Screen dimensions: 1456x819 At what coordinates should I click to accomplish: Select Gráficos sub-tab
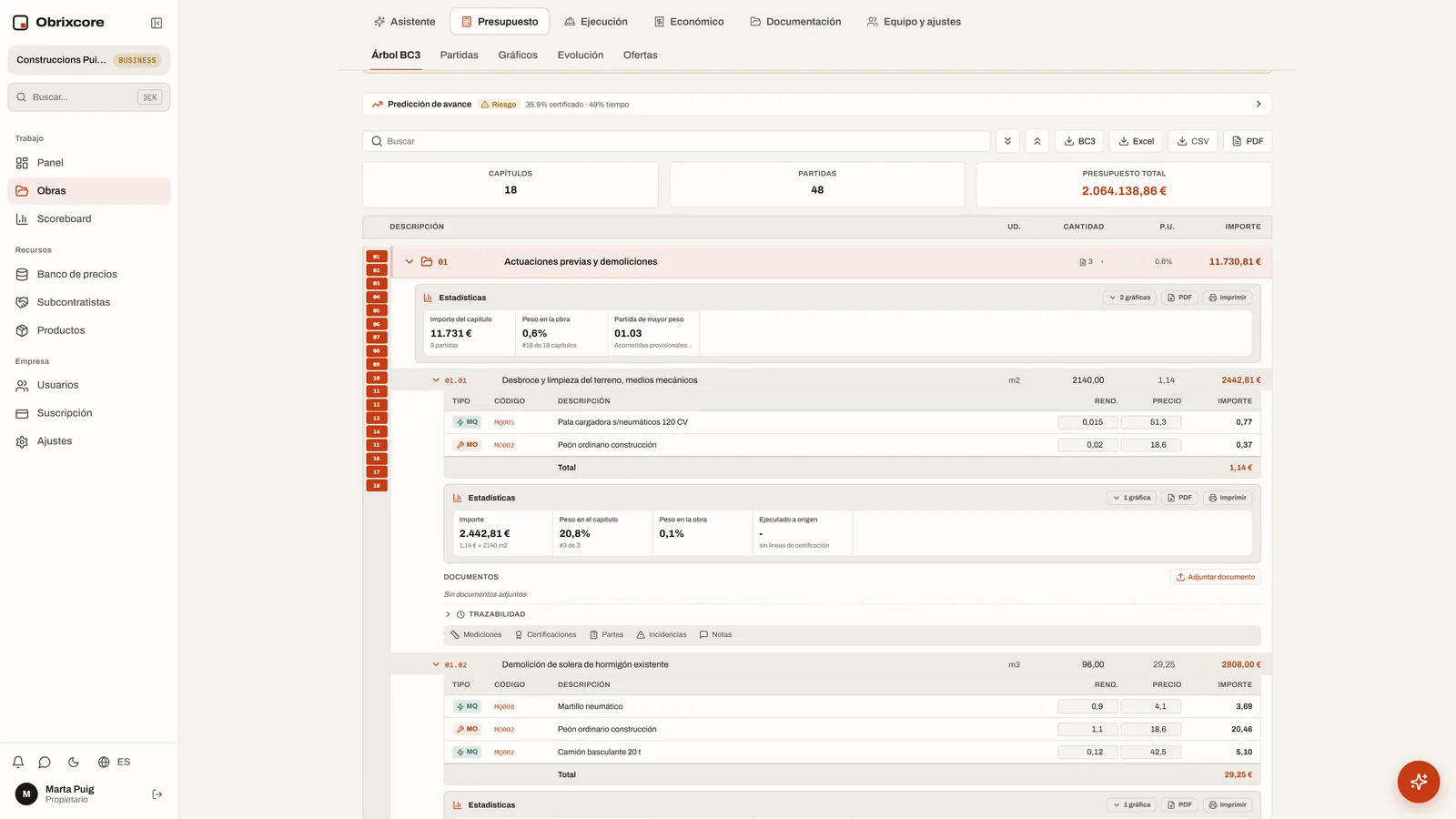[518, 55]
